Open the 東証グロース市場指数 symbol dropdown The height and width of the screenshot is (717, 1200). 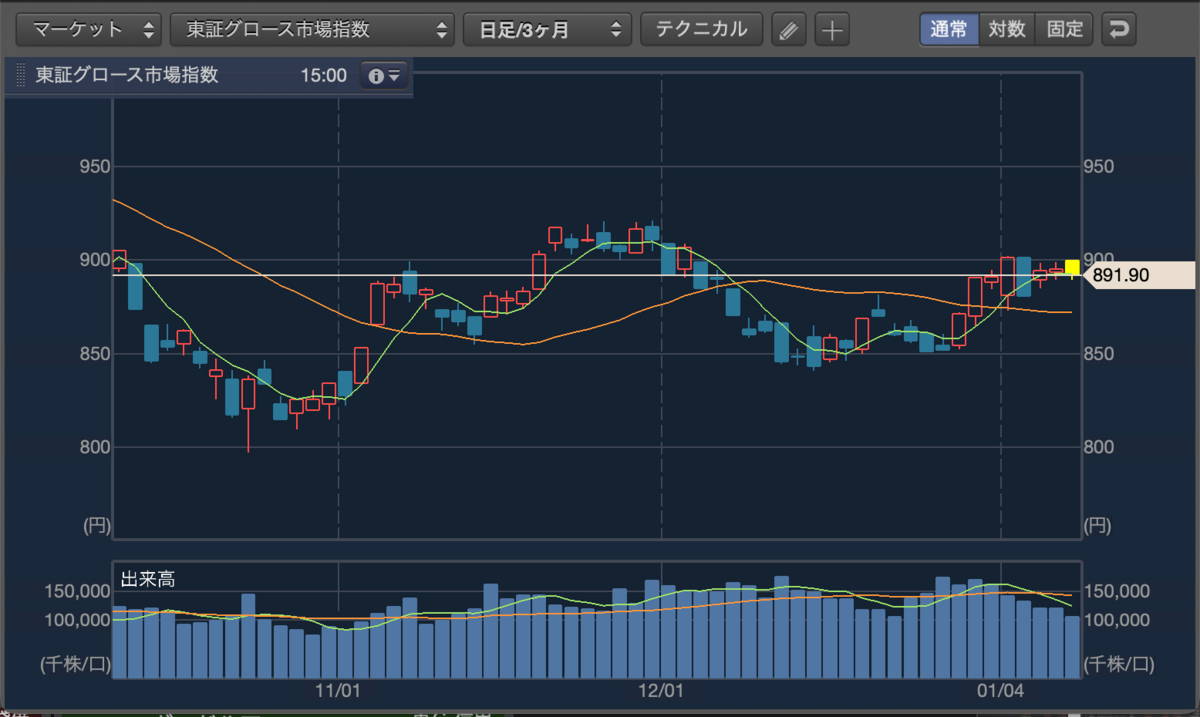point(312,29)
